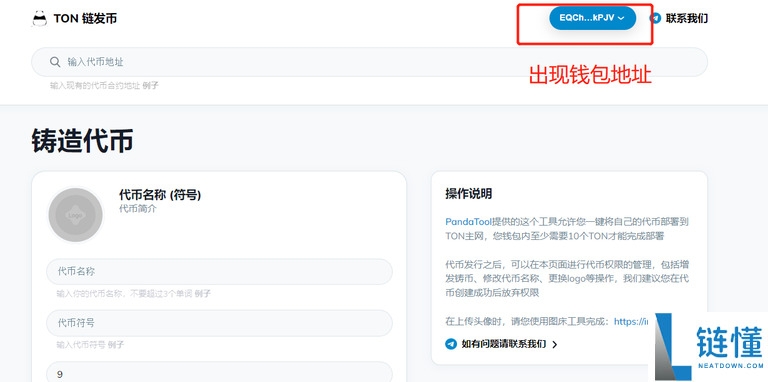Click the 代币简介 preview text
Viewport: 768px width, 382px height.
[138, 209]
